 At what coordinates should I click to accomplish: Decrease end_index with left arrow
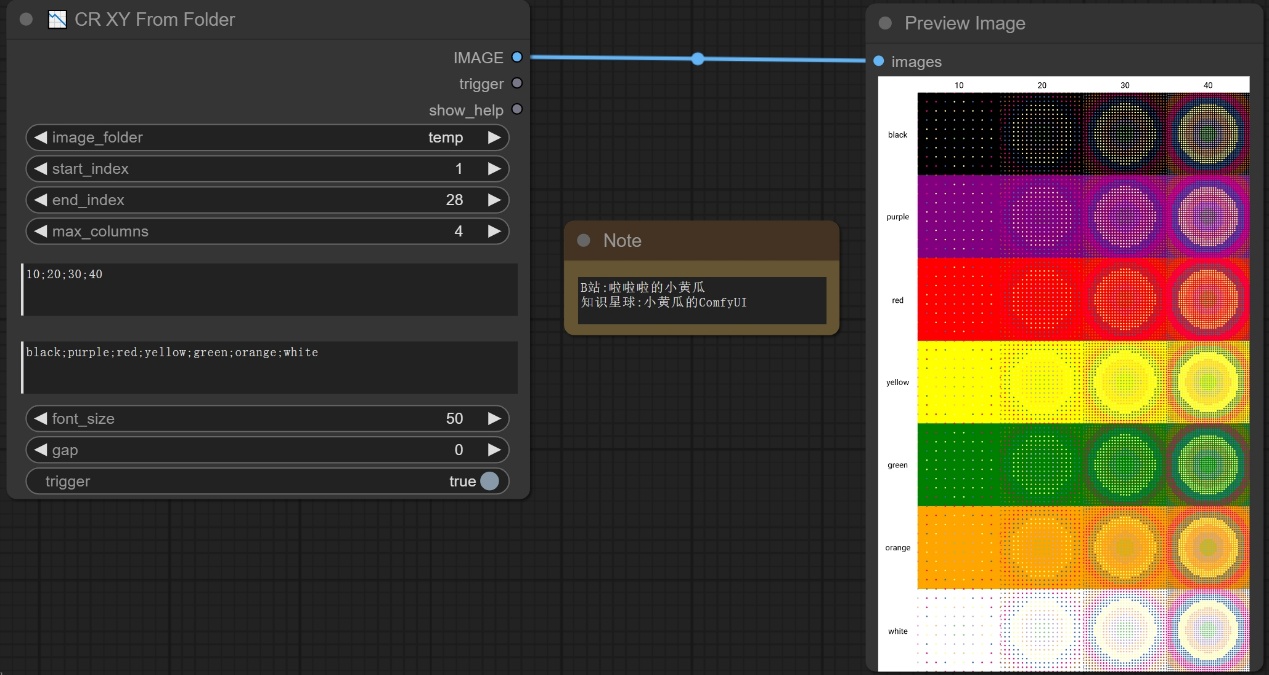coord(41,200)
